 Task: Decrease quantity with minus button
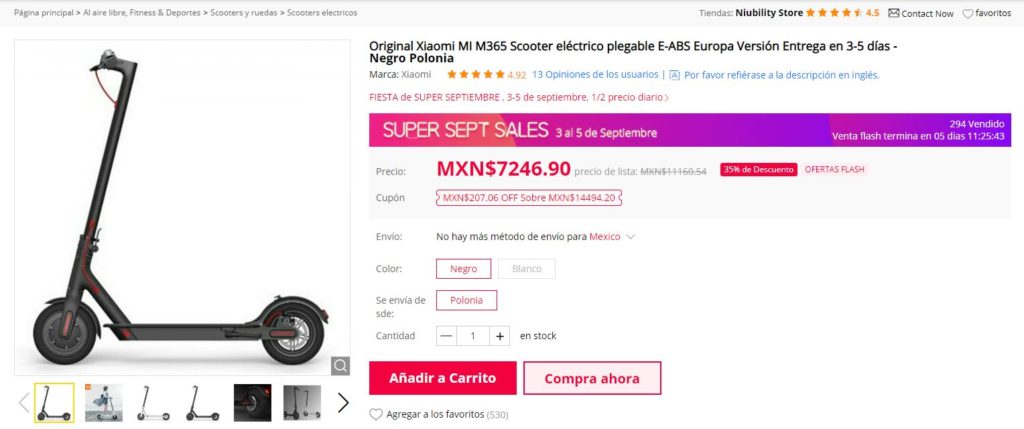coord(446,336)
